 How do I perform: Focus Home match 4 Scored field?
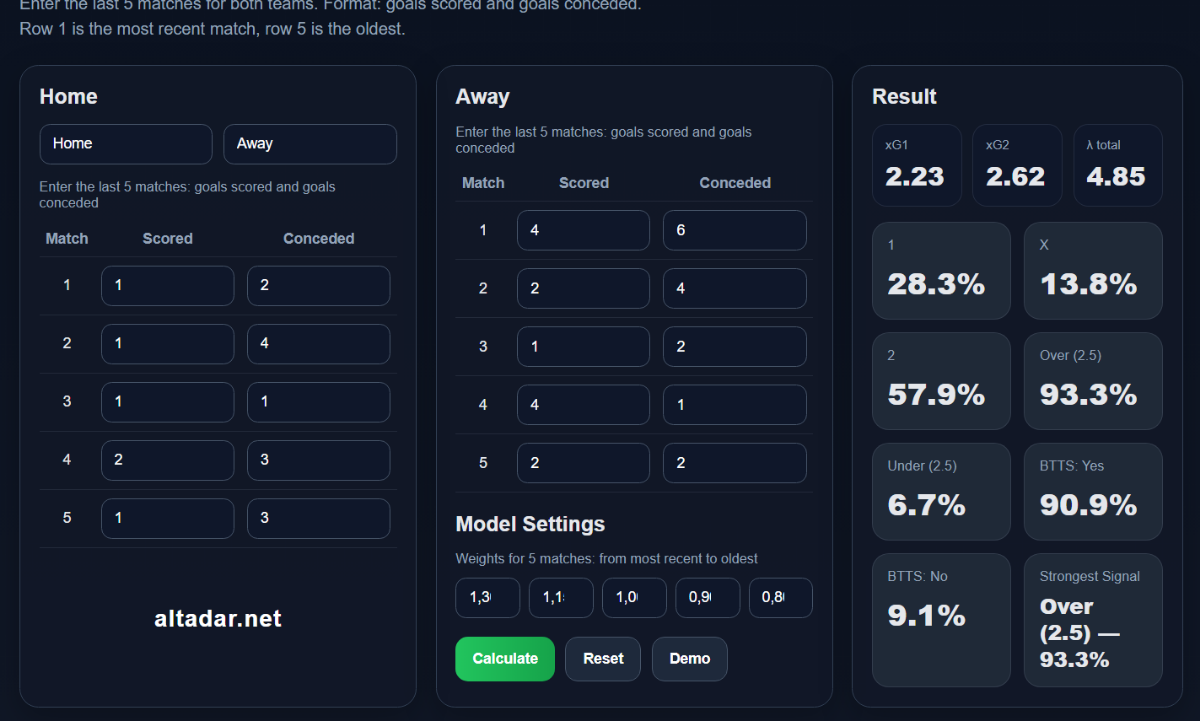pyautogui.click(x=167, y=460)
